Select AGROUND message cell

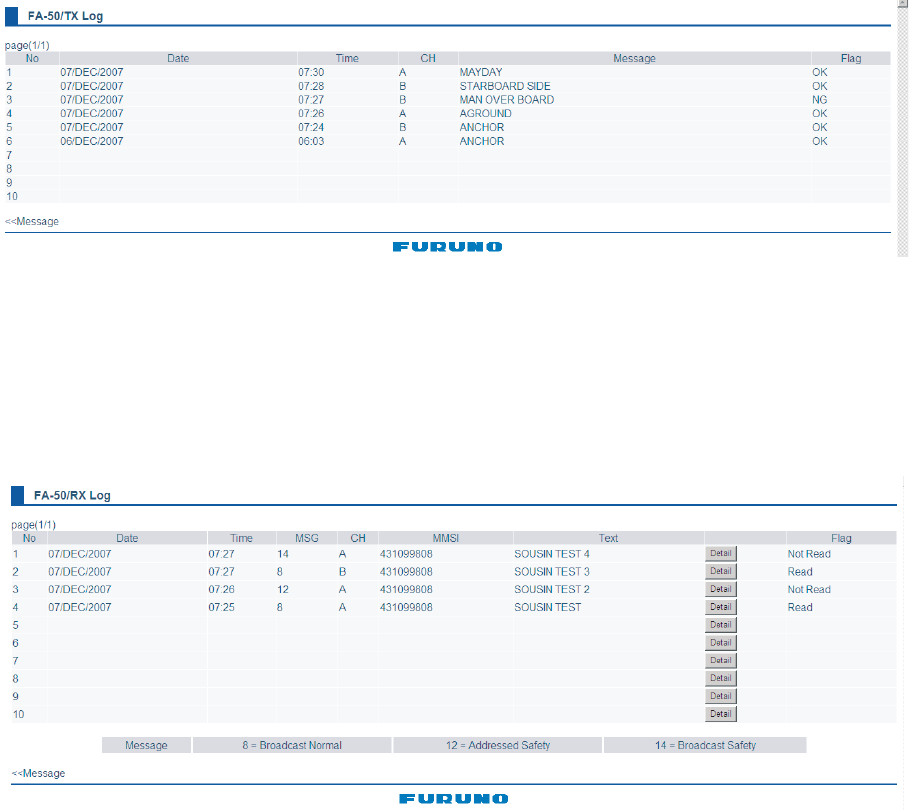[485, 114]
